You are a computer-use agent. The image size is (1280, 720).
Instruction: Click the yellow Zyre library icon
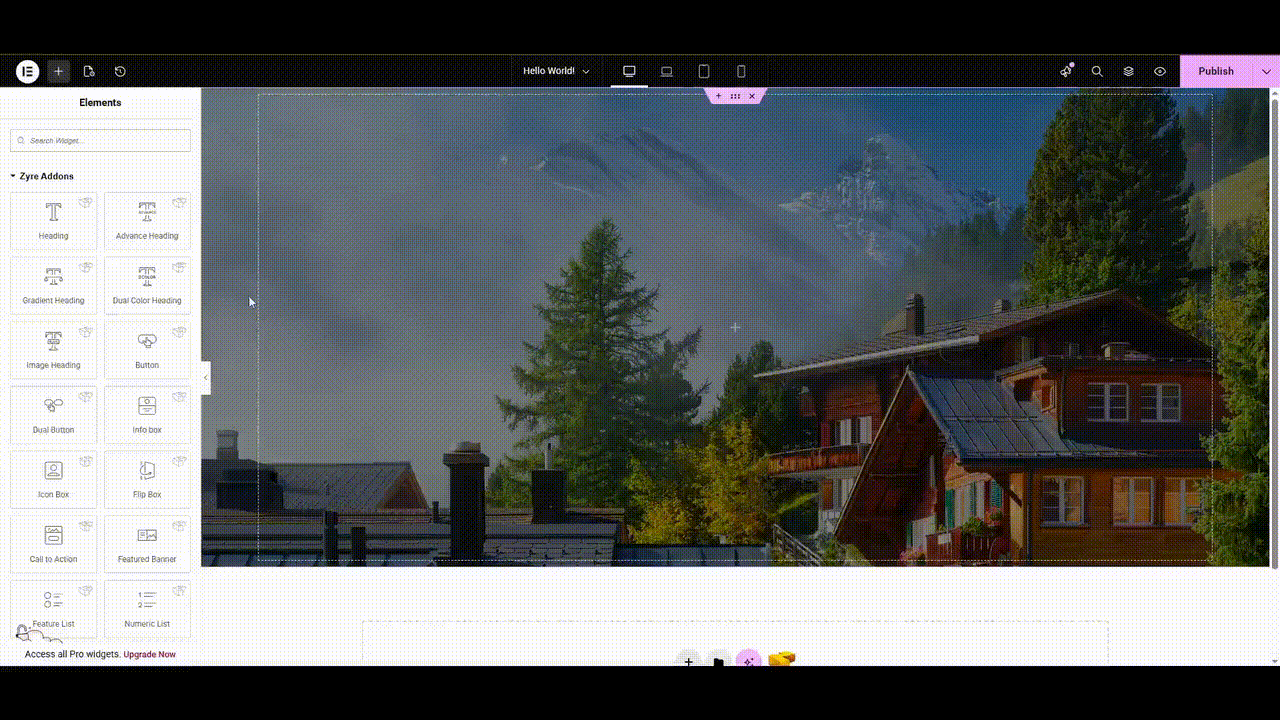coord(782,659)
